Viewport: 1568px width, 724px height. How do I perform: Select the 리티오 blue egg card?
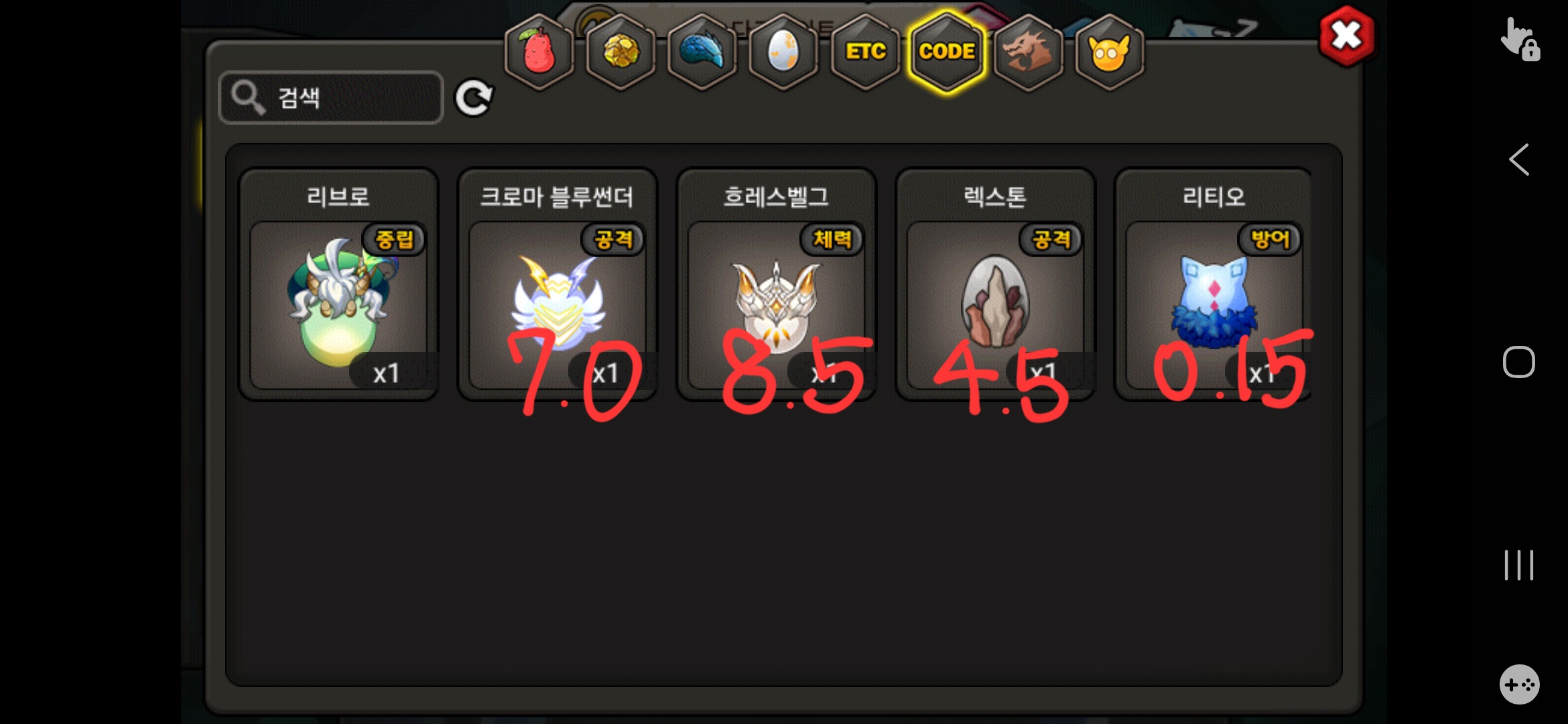click(1214, 284)
